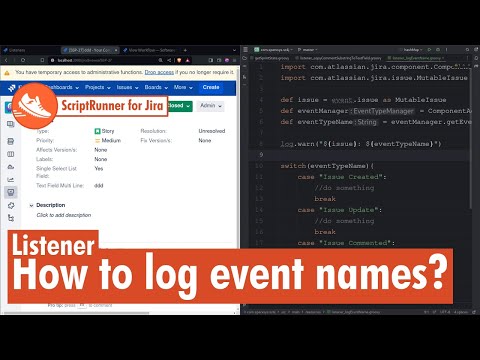Viewport: 480px width, 360px height.
Task: Click the Jira logo in the navigation bar
Action: point(12,88)
